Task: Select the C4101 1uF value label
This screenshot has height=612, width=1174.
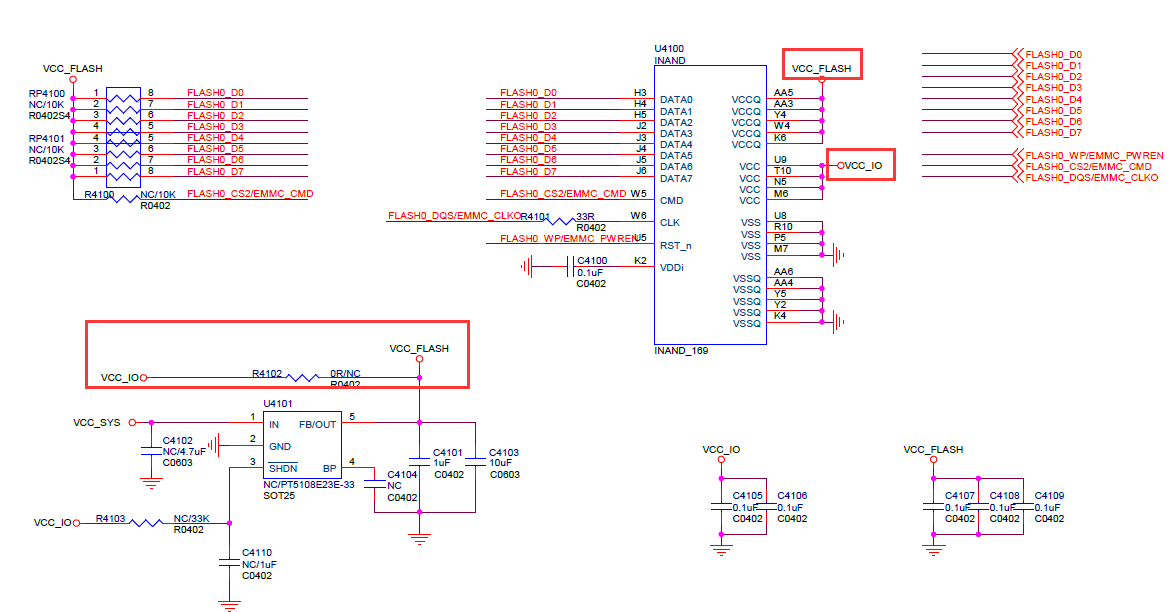Action: [442, 463]
